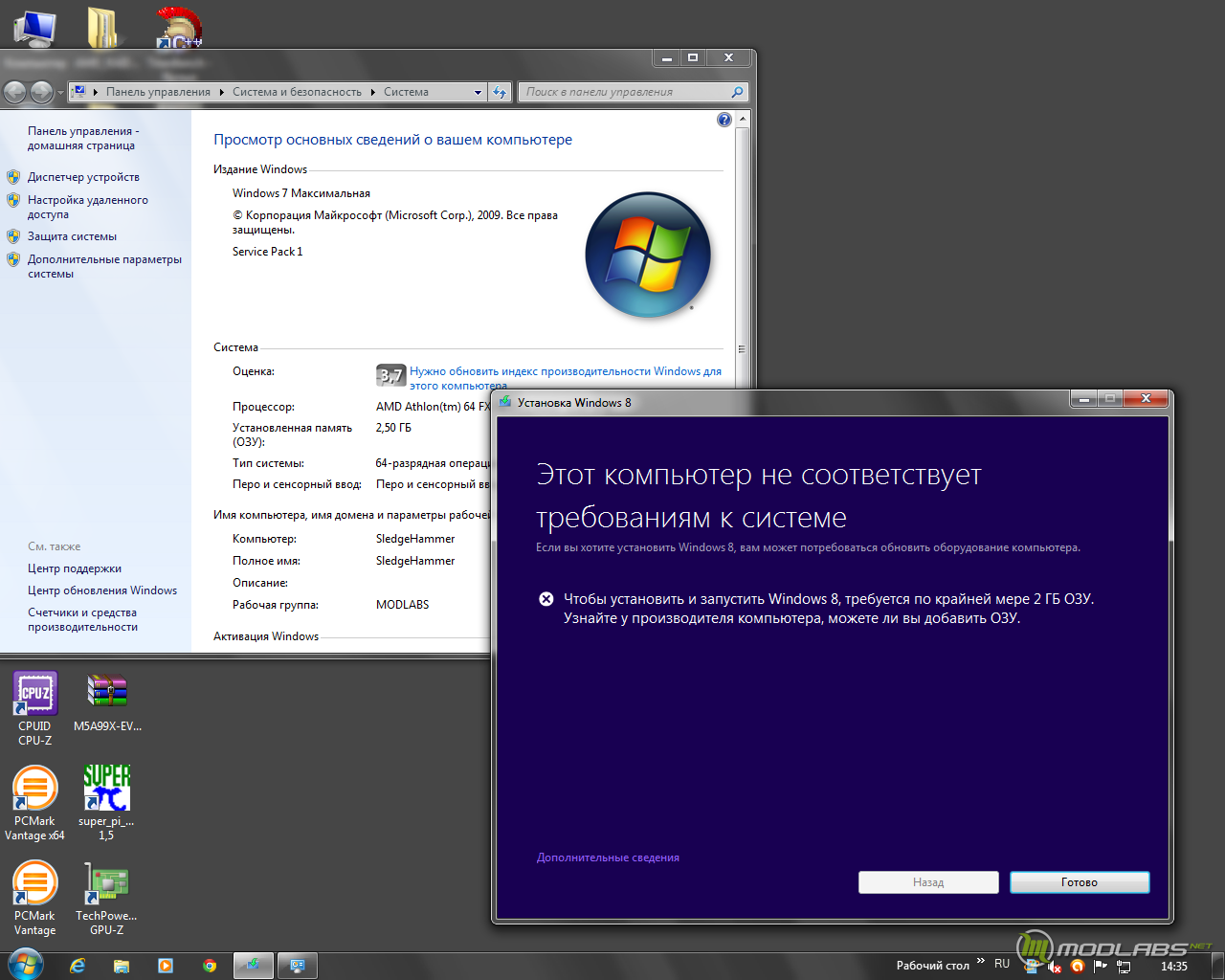
Task: Open the folder icon on the desktop
Action: click(102, 27)
